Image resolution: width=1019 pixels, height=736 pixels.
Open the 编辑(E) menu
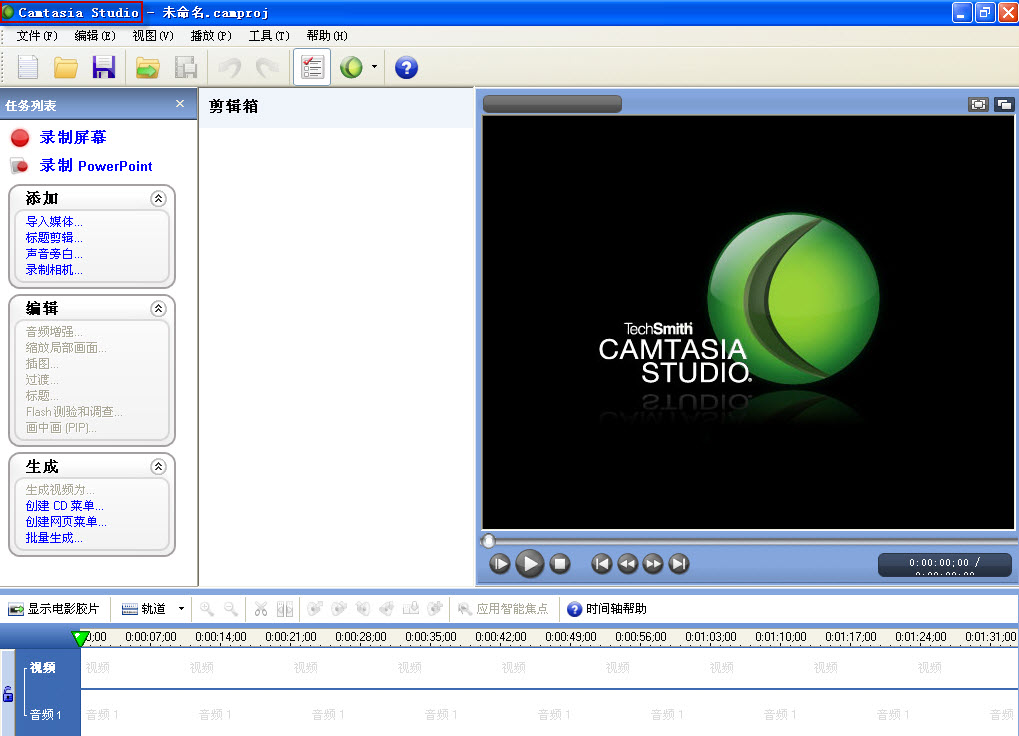point(95,36)
